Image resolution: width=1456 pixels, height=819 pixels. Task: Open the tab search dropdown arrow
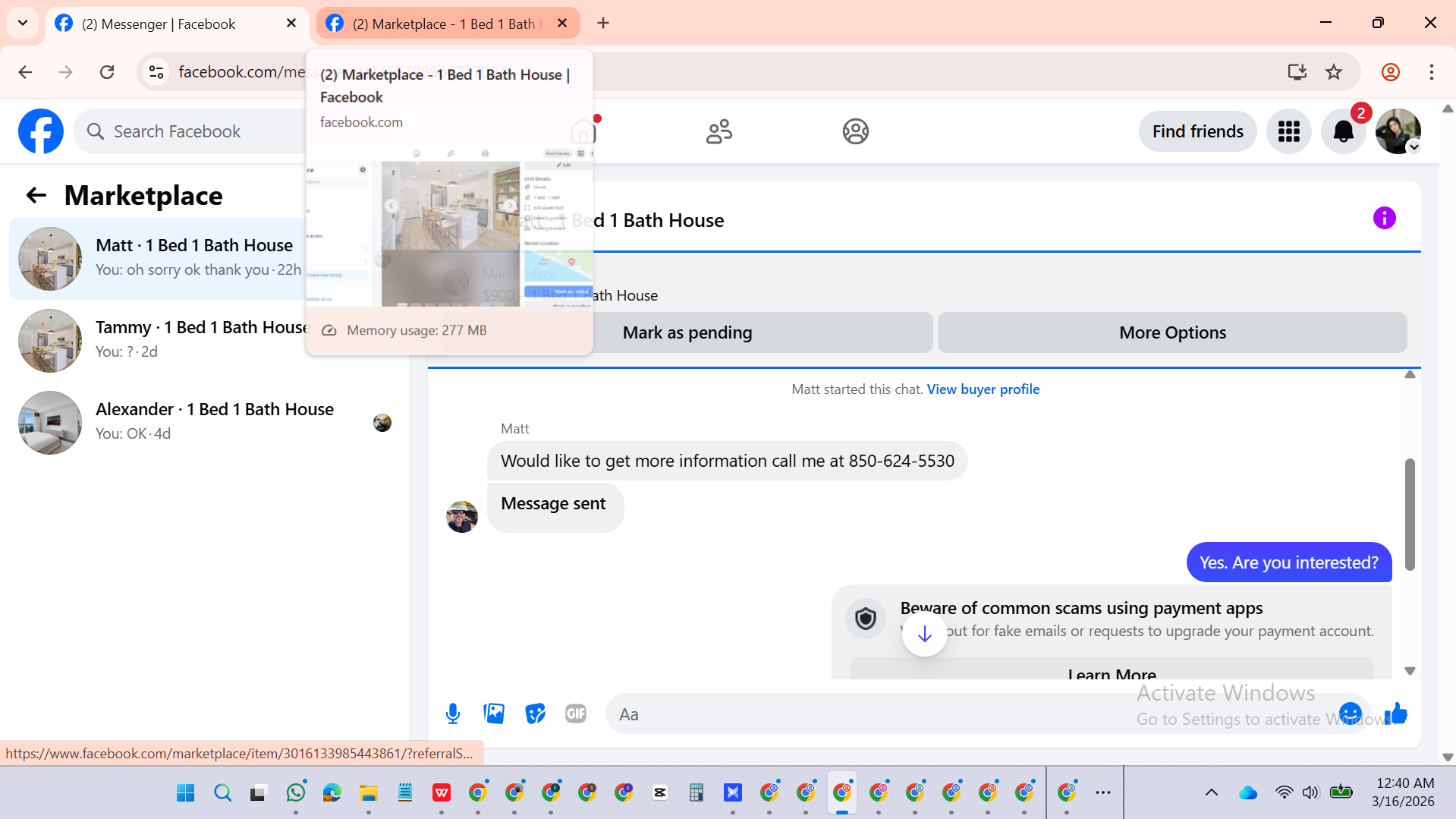(23, 23)
